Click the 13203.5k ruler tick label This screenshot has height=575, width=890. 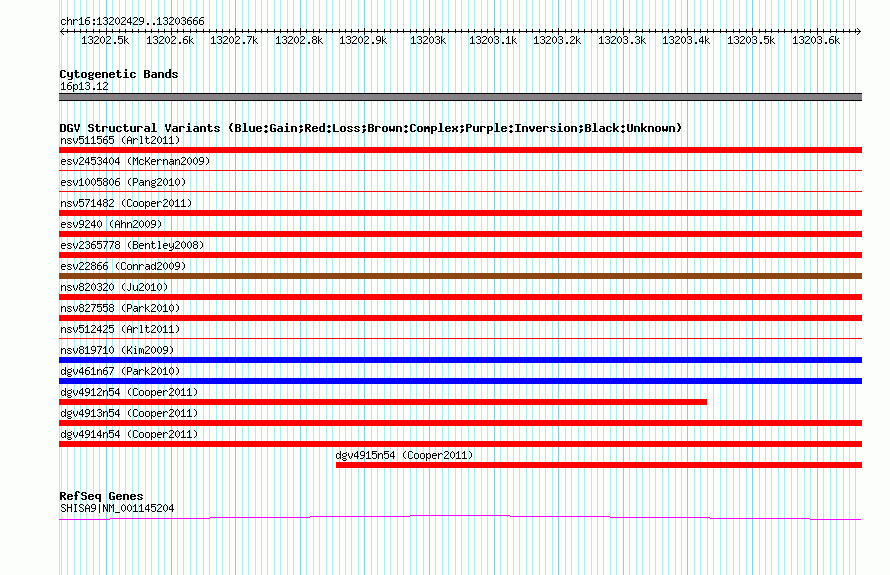751,40
